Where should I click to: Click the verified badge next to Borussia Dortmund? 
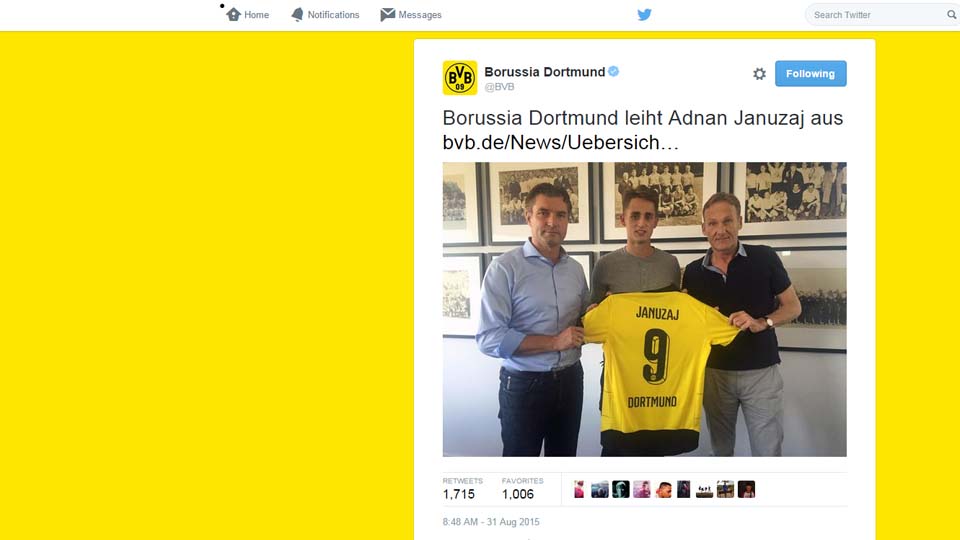(x=613, y=72)
